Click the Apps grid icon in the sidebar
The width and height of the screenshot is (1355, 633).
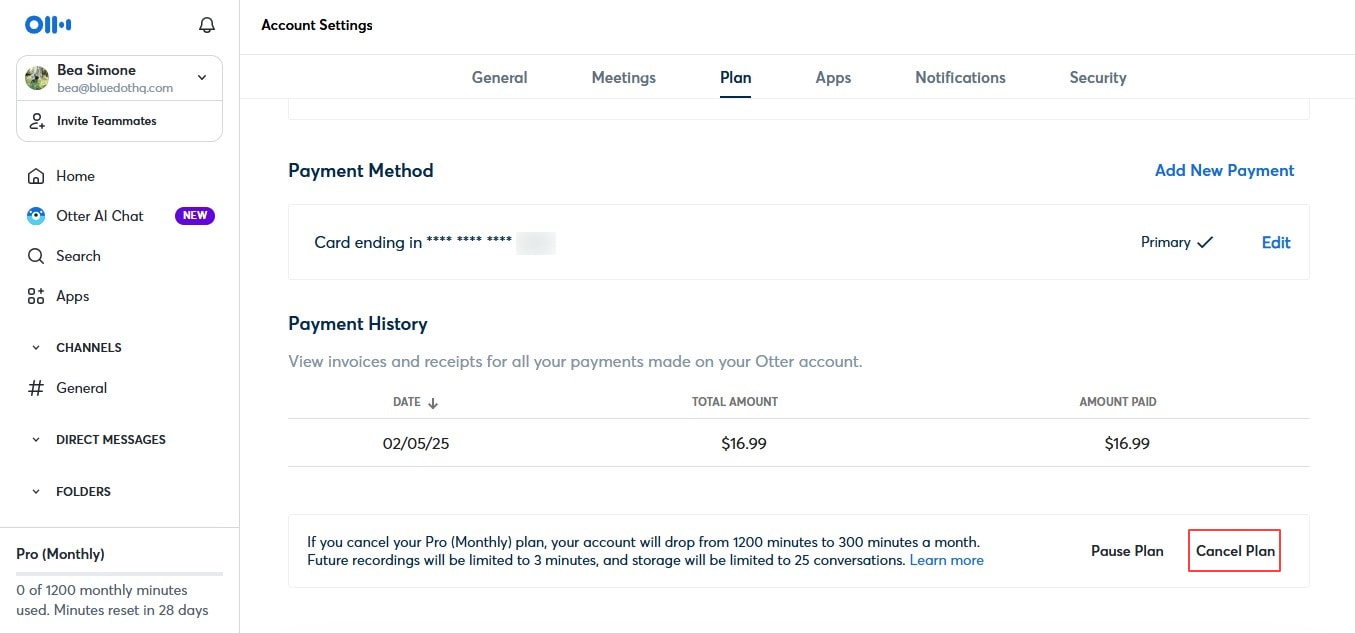click(x=36, y=296)
